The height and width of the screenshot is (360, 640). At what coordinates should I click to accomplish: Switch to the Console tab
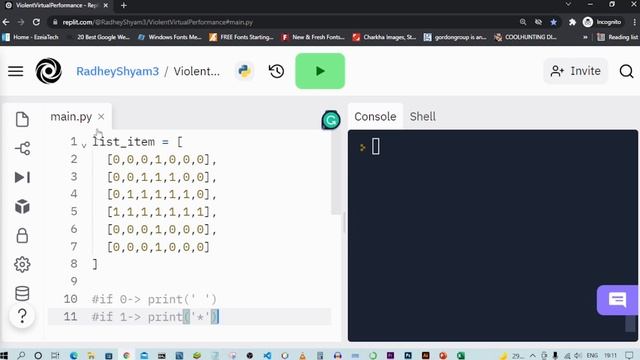point(375,117)
